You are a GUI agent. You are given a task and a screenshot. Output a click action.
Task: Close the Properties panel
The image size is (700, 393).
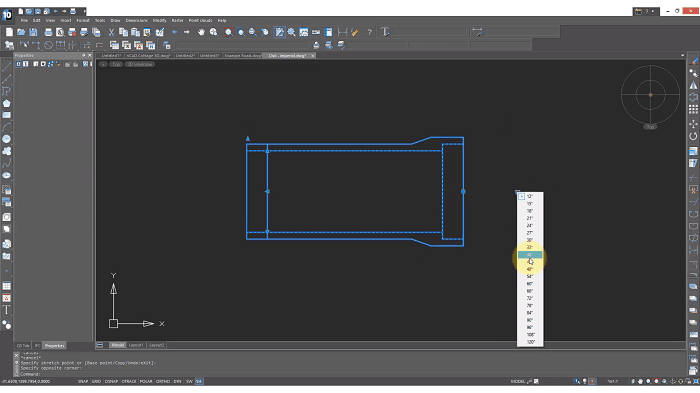pyautogui.click(x=90, y=55)
